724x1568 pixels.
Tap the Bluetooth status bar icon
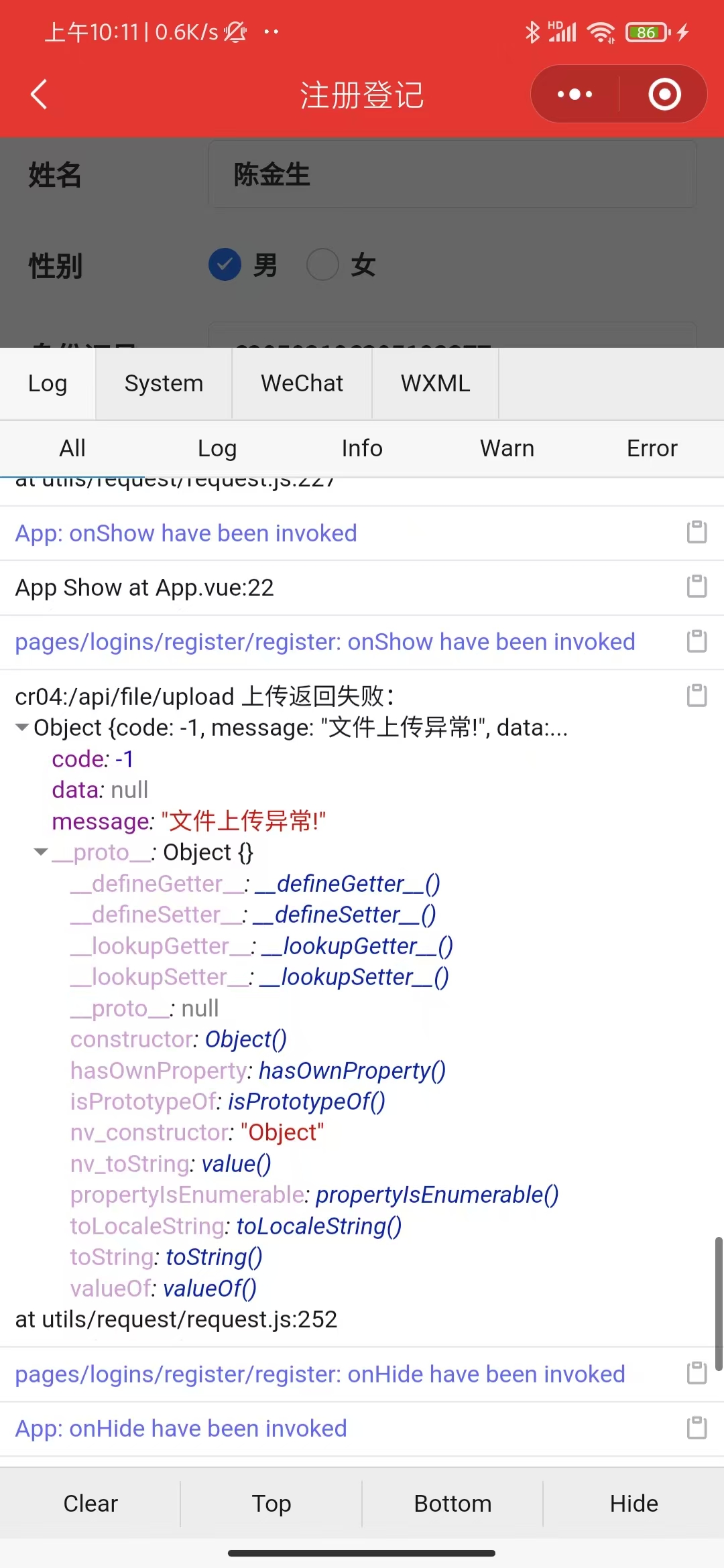tap(532, 31)
